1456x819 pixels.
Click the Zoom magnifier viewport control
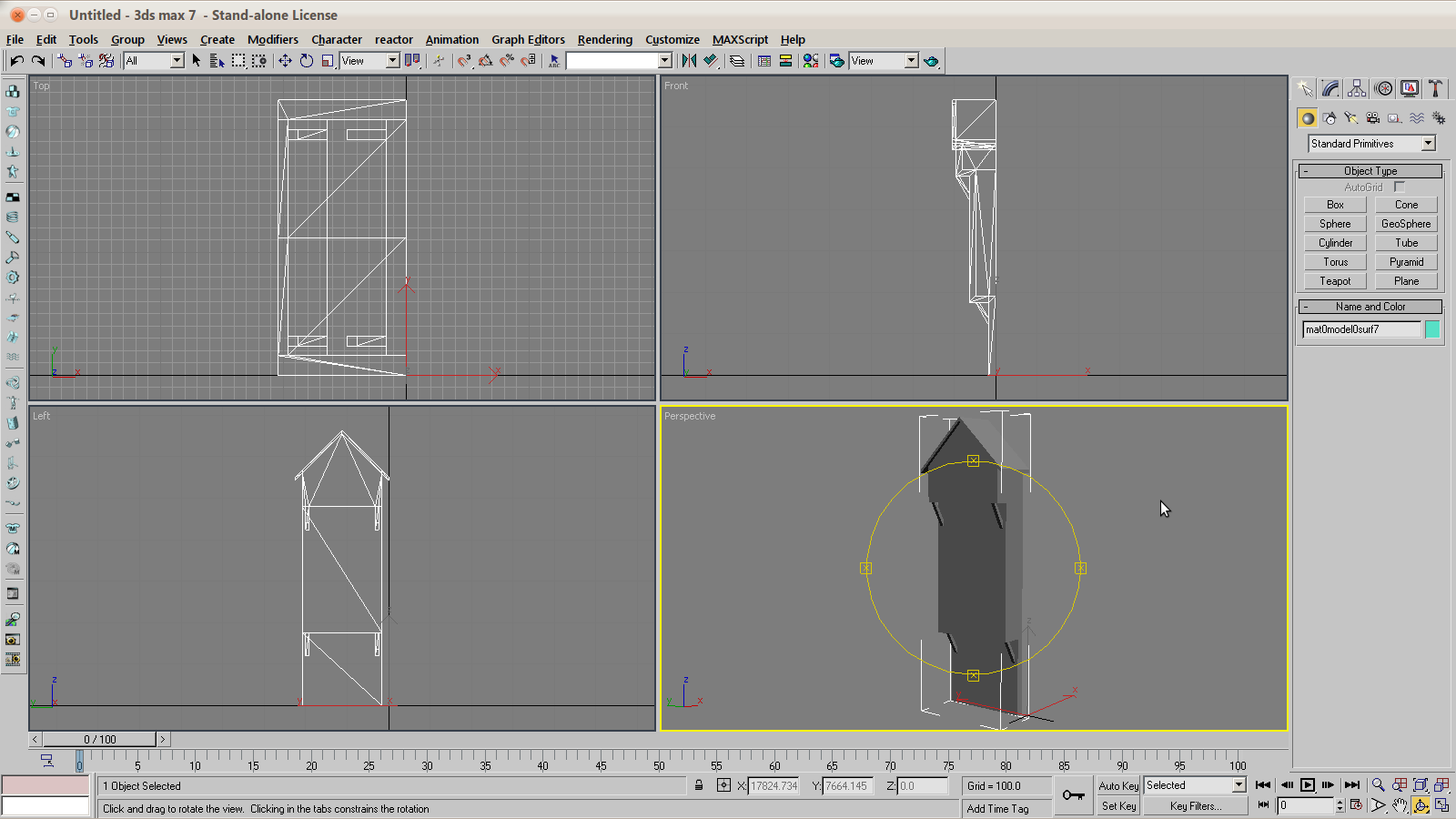tap(1378, 785)
